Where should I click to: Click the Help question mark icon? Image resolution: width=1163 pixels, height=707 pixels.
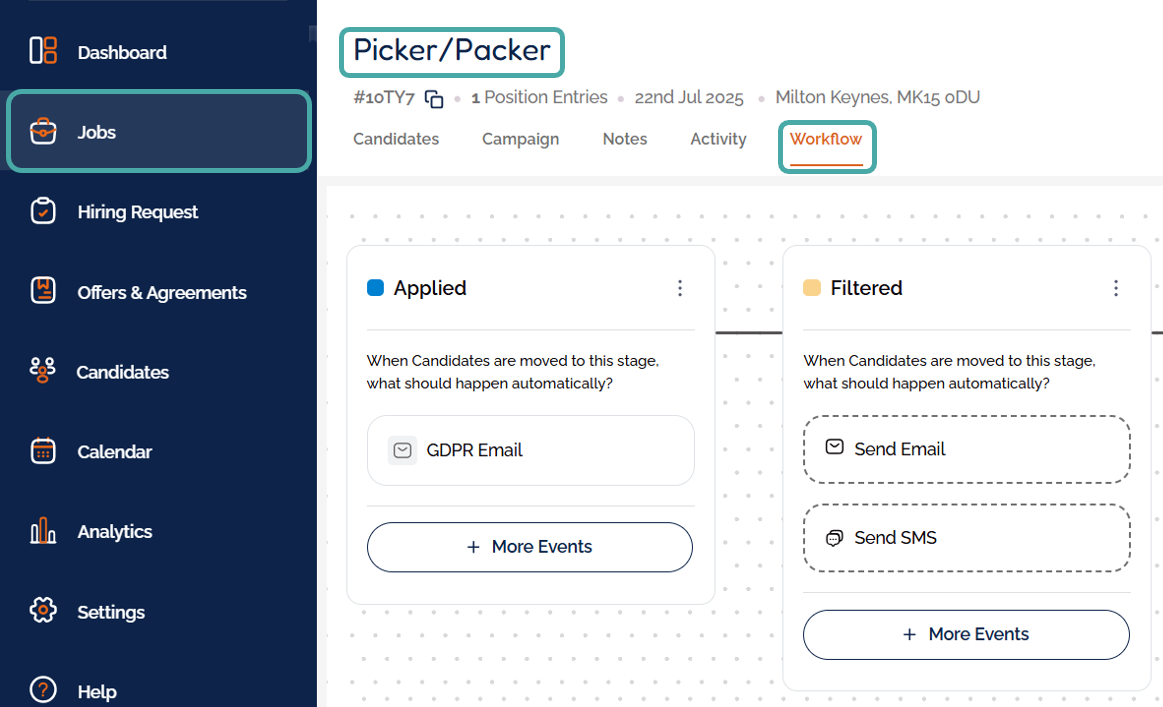[x=43, y=690]
